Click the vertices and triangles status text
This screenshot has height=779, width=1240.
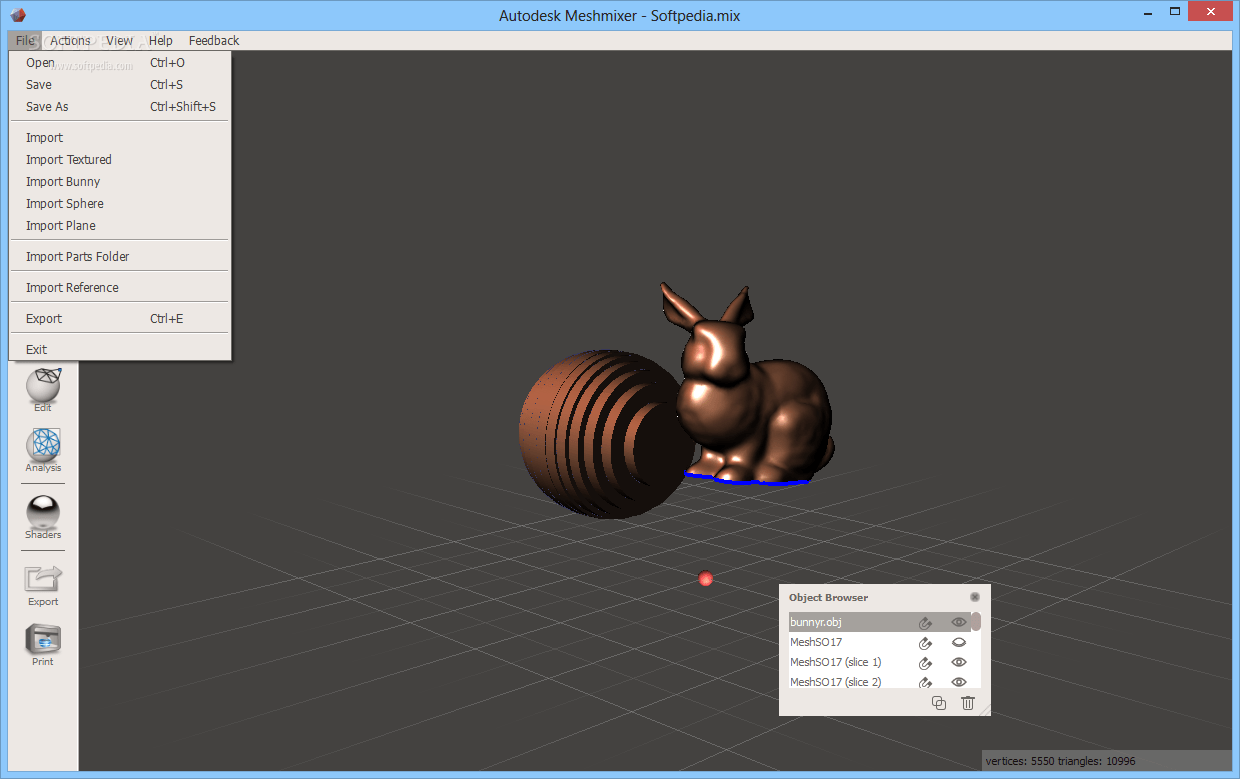tap(1060, 761)
